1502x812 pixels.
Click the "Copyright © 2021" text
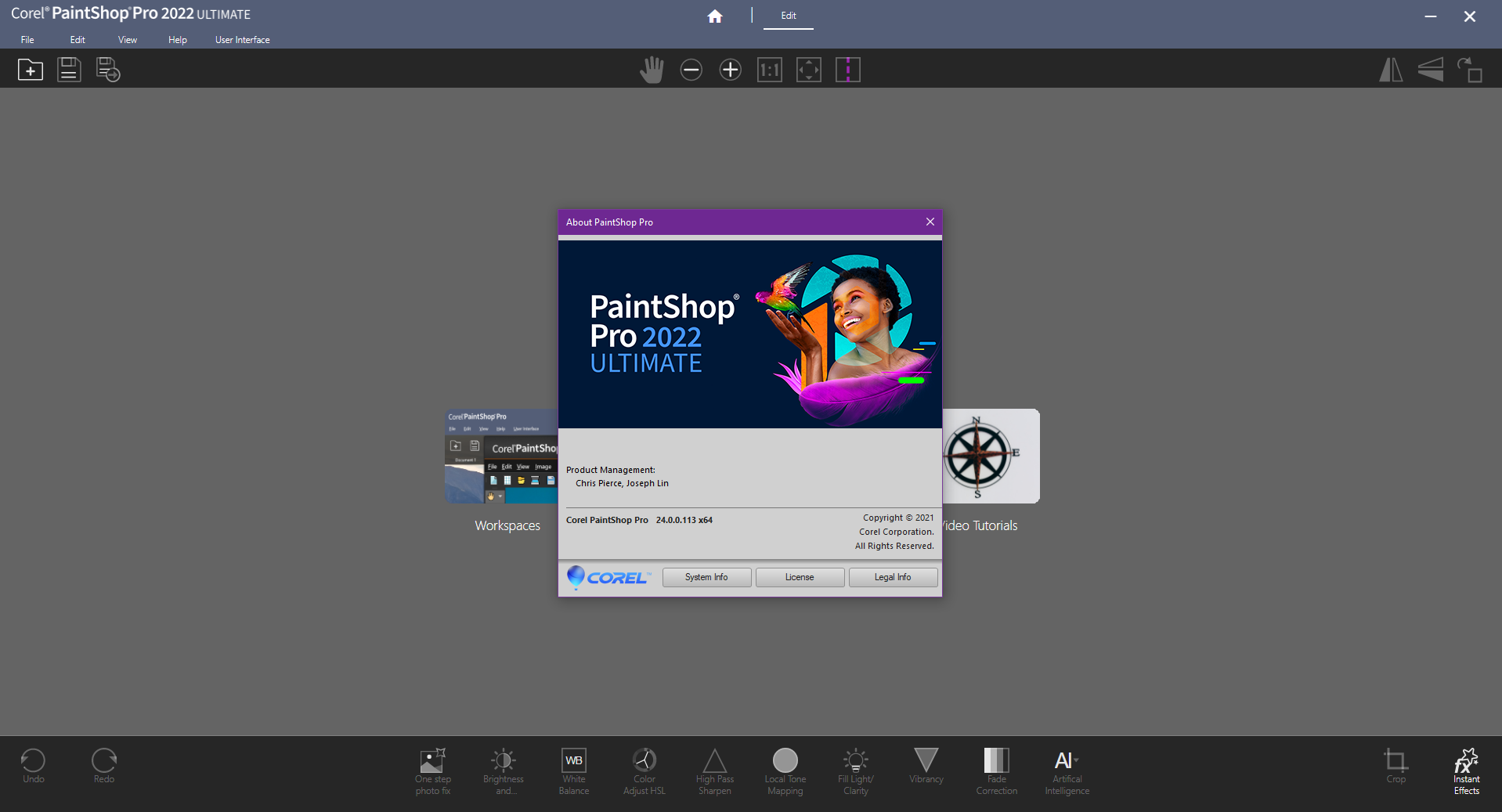coord(898,518)
